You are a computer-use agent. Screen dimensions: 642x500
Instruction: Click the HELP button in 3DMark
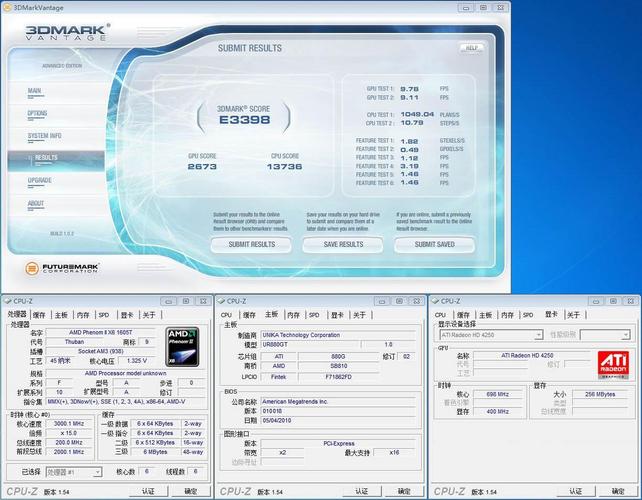coord(471,48)
